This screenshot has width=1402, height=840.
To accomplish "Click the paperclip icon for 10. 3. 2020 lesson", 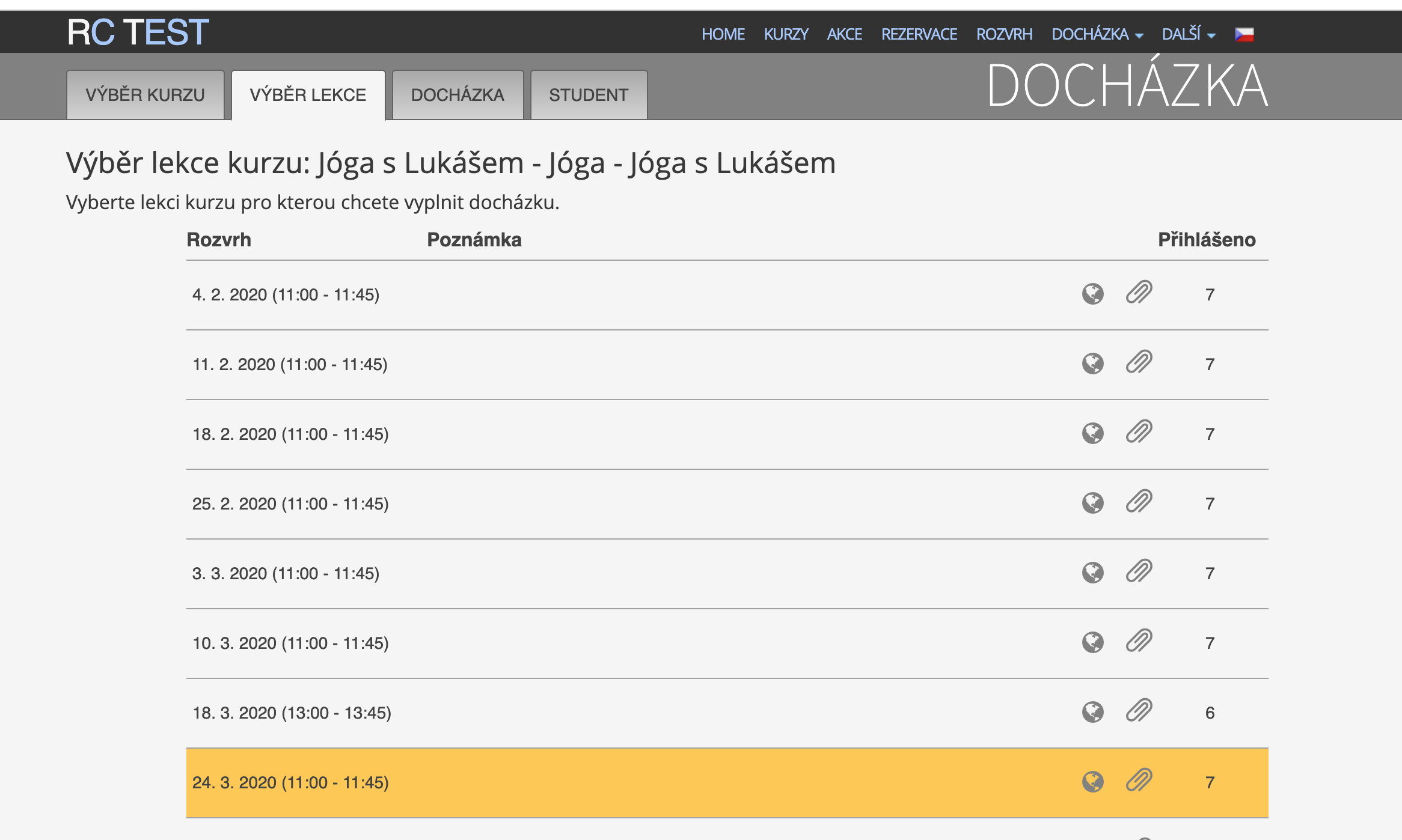I will tap(1139, 642).
